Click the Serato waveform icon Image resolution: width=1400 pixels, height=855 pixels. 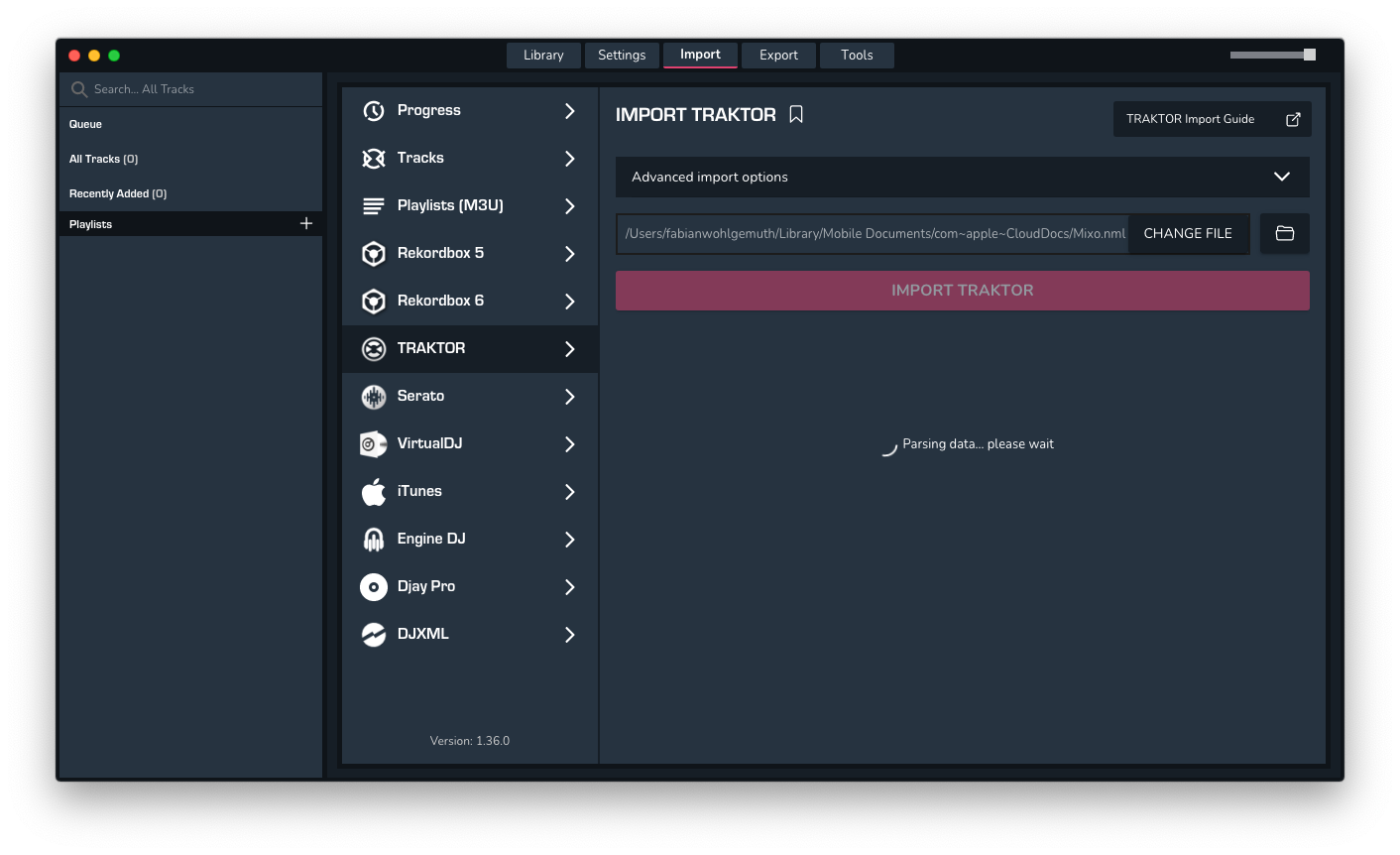click(x=374, y=397)
